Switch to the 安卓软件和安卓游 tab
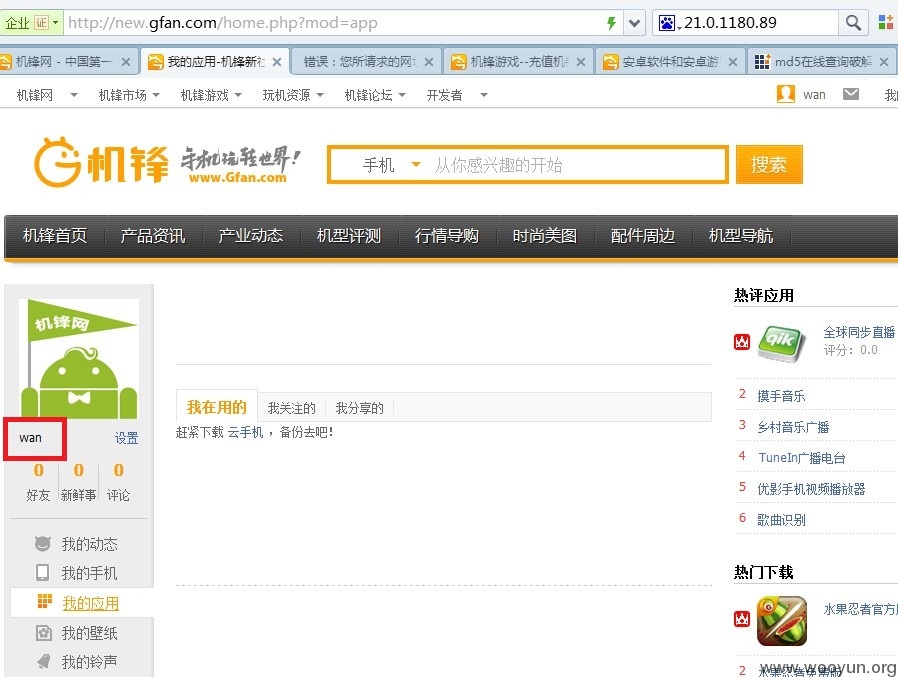Image resolution: width=898 pixels, height=677 pixels. (664, 61)
